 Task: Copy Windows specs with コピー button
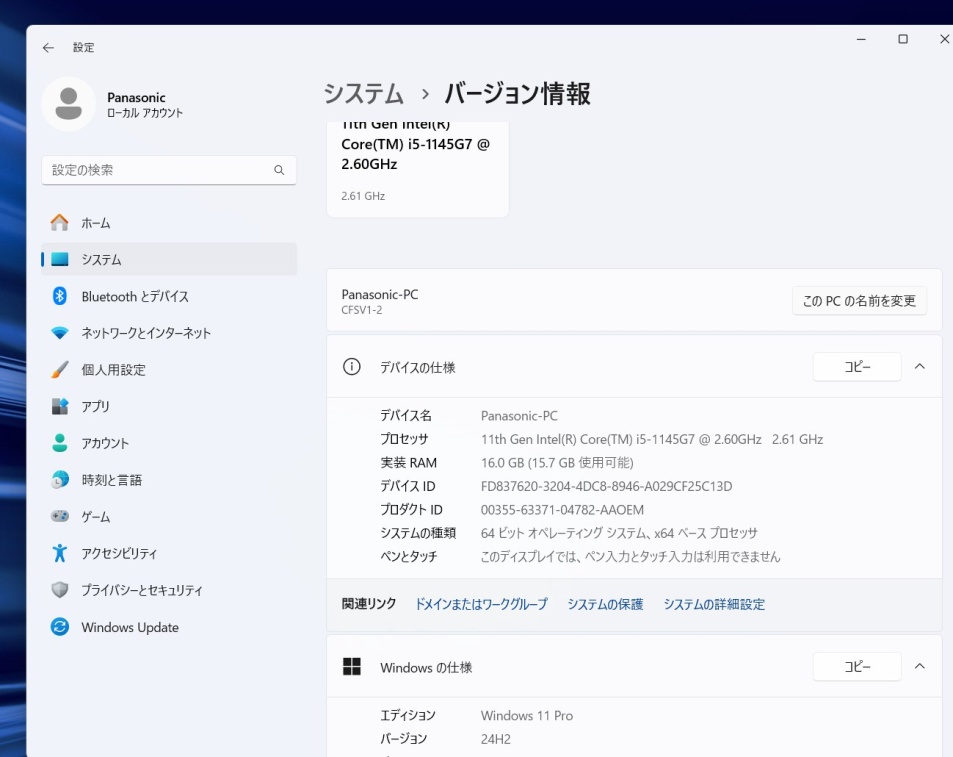point(857,666)
